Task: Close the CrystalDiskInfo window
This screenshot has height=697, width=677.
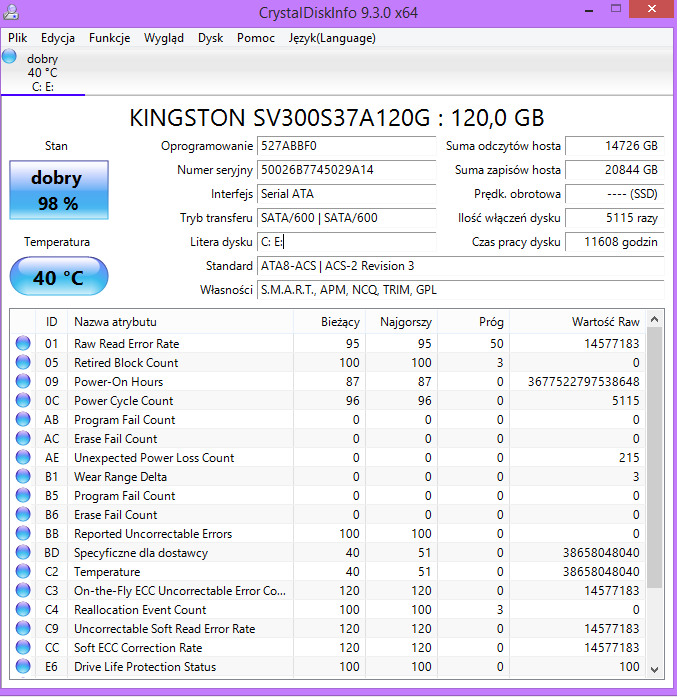Action: pos(652,9)
